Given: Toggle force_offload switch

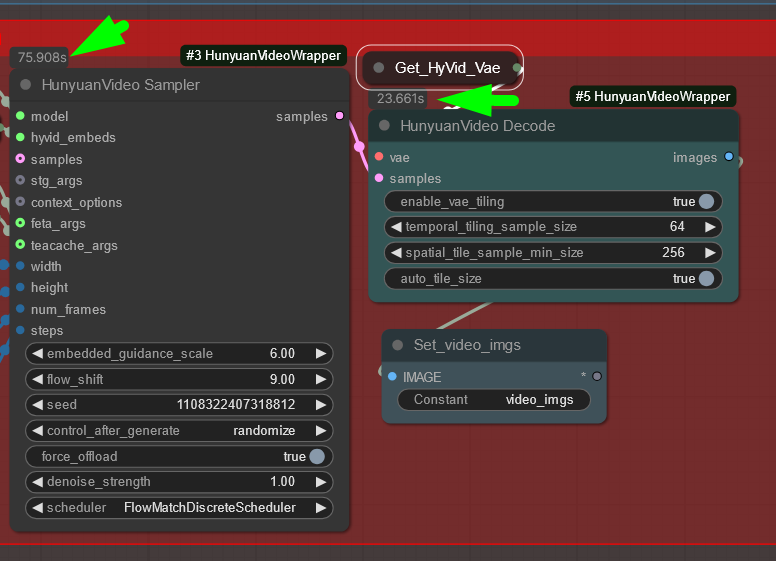Looking at the screenshot, I should [317, 456].
